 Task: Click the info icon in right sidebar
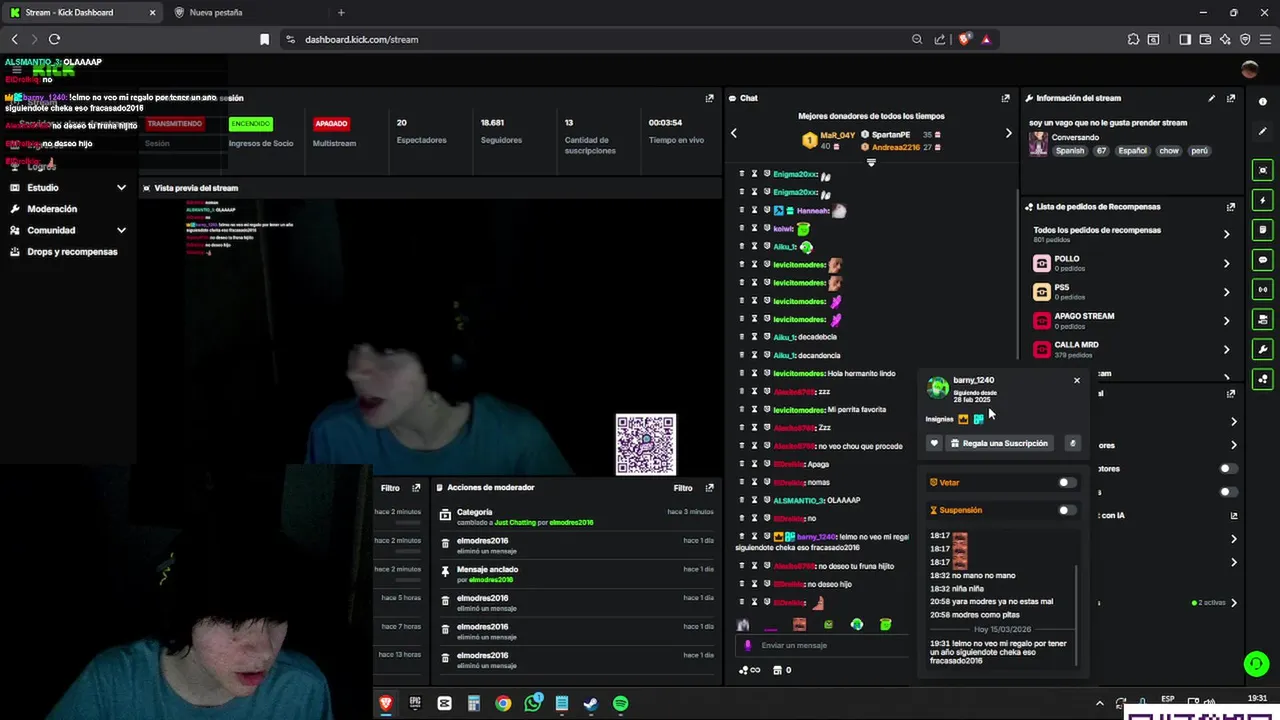coord(1263,102)
